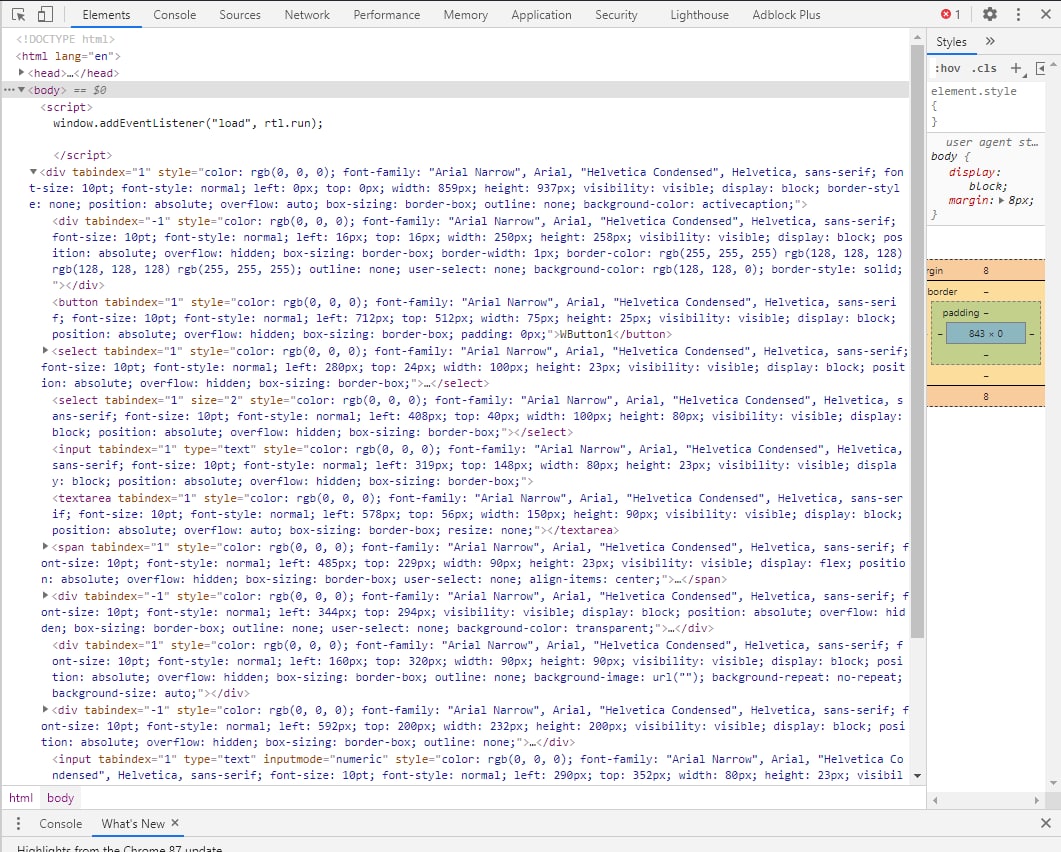The width and height of the screenshot is (1061, 852).
Task: Select the select size="2" element node
Action: point(477,416)
